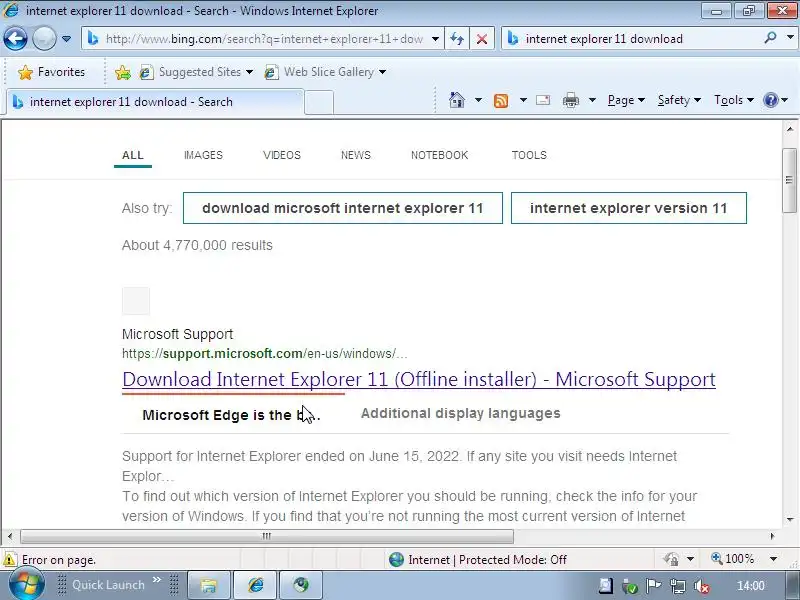
Task: Switch to the IMAGES search tab
Action: (203, 155)
